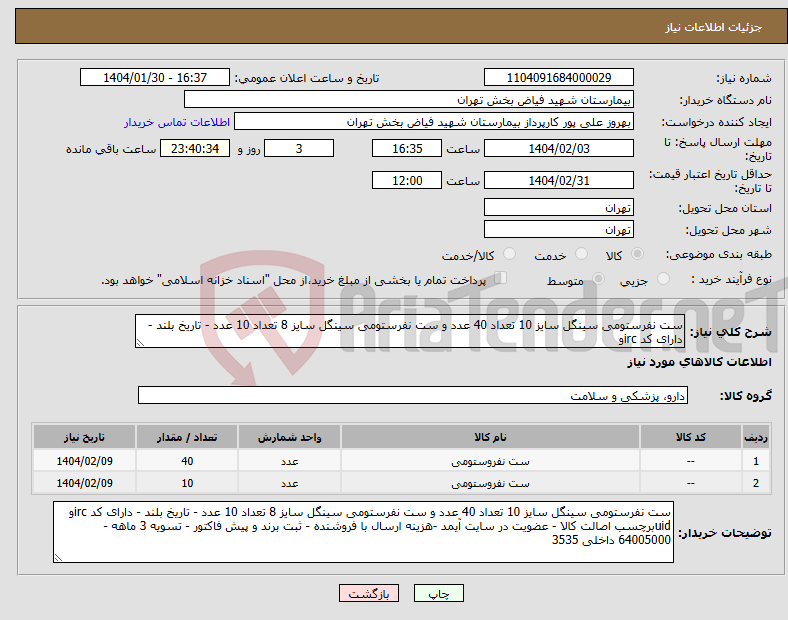Click the گروه کالا field دارو، پزشکی و سلامت
This screenshot has height=620, width=788.
(x=413, y=395)
